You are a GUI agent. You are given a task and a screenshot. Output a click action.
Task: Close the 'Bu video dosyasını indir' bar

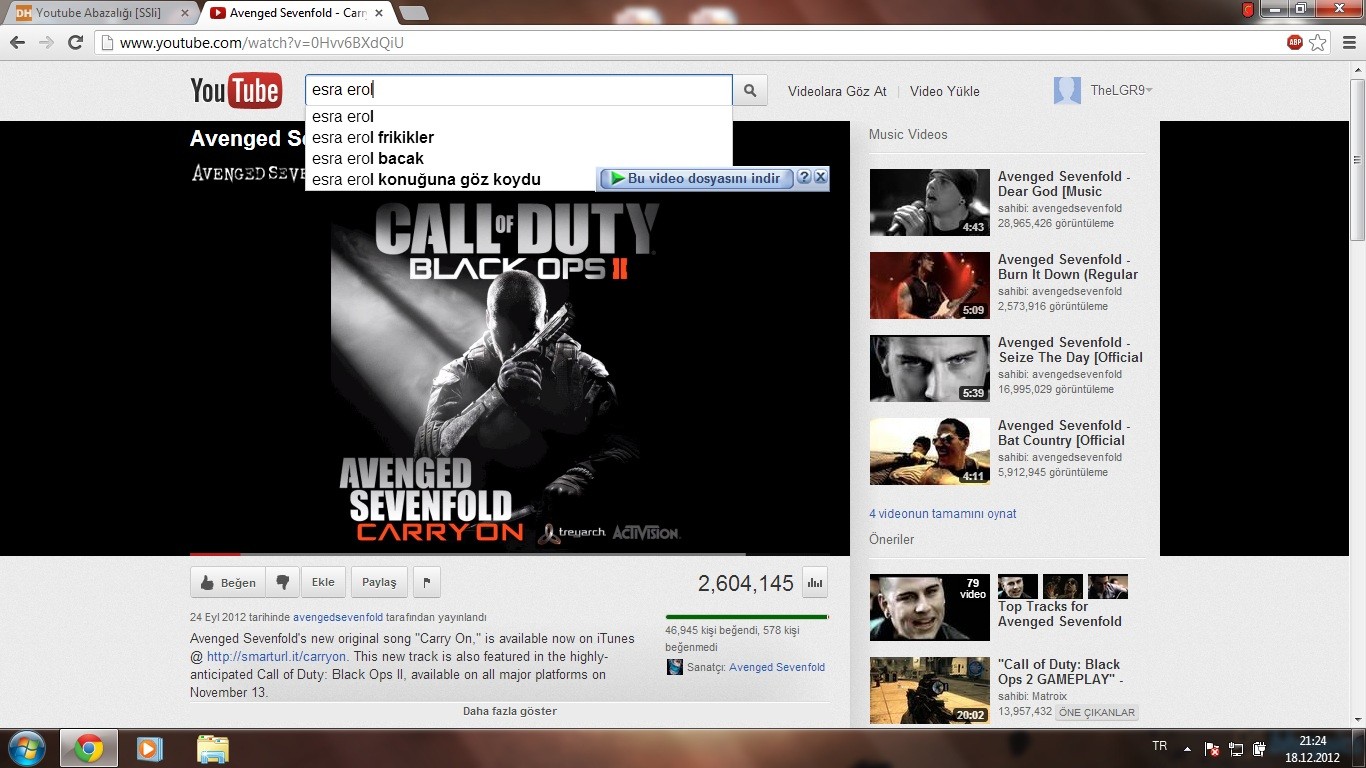pyautogui.click(x=820, y=178)
